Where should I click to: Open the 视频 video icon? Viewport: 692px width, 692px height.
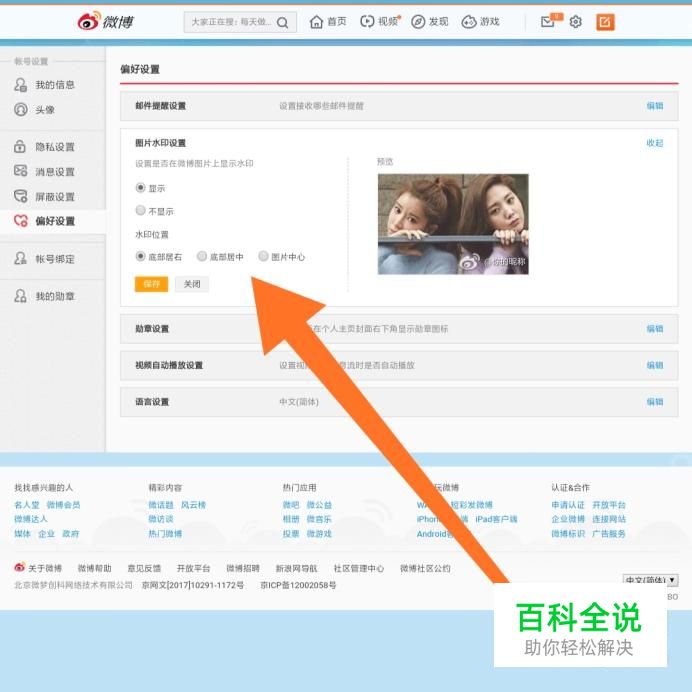coord(367,21)
